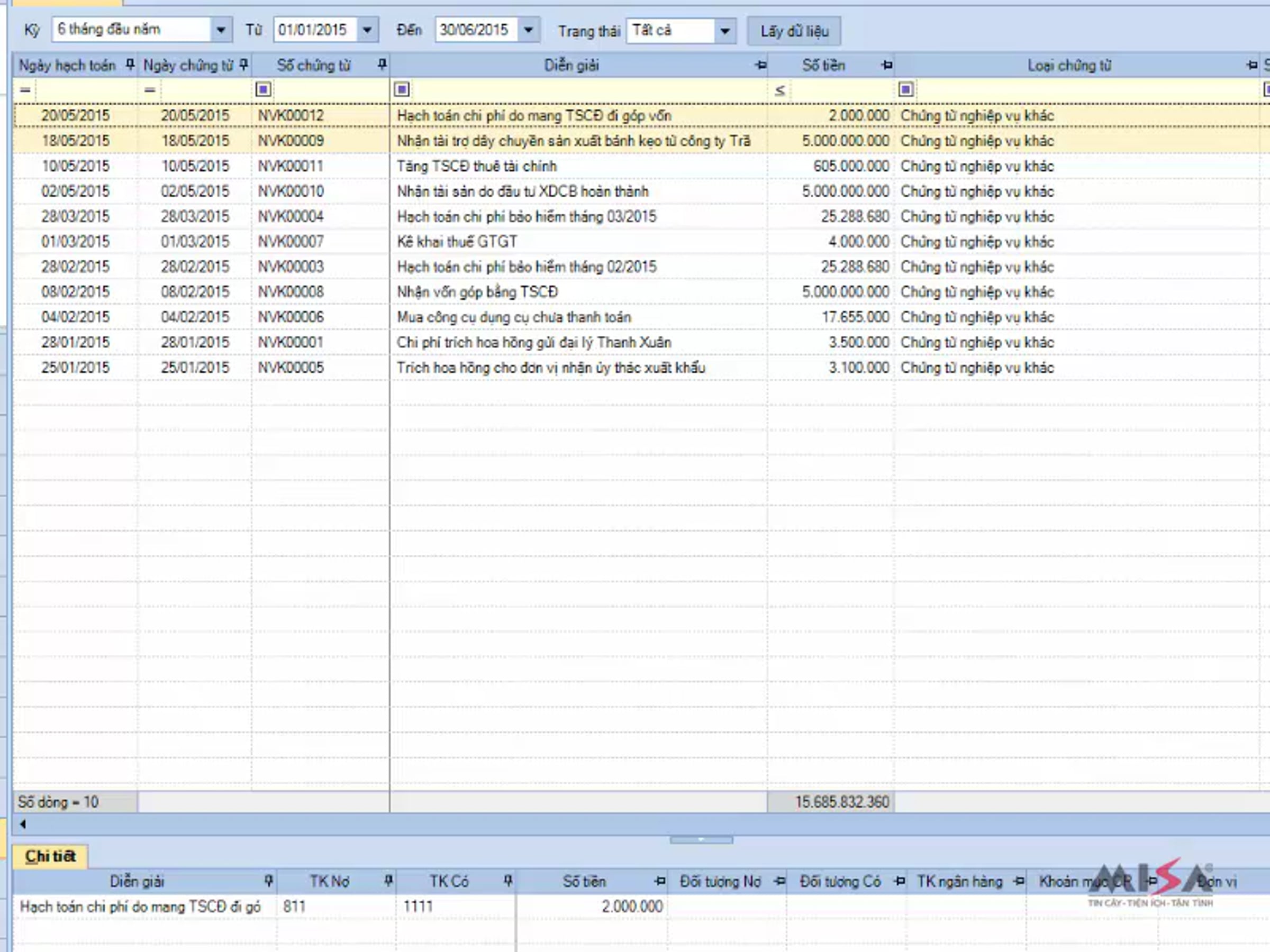Viewport: 1270px width, 952px height.
Task: Open the Đến date picker arrow
Action: tap(529, 30)
